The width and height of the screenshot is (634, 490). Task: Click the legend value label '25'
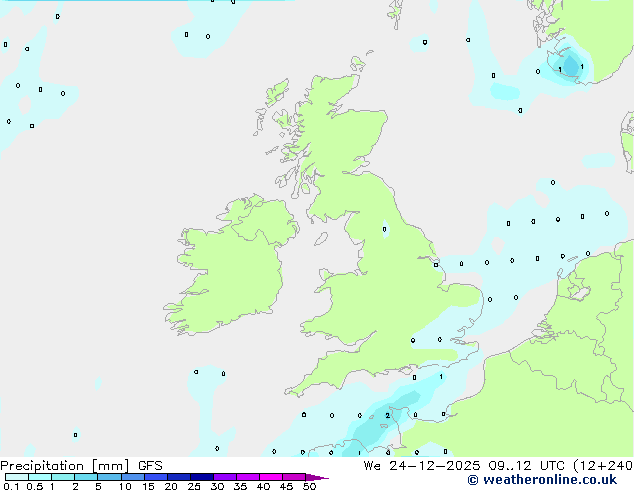(x=194, y=486)
